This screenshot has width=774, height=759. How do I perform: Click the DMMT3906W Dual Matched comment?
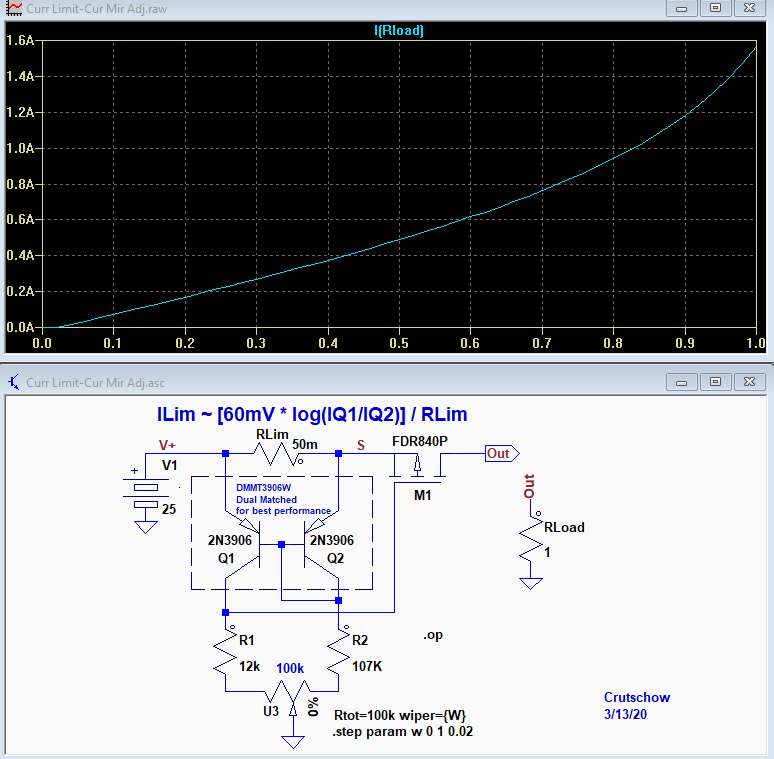click(x=283, y=499)
